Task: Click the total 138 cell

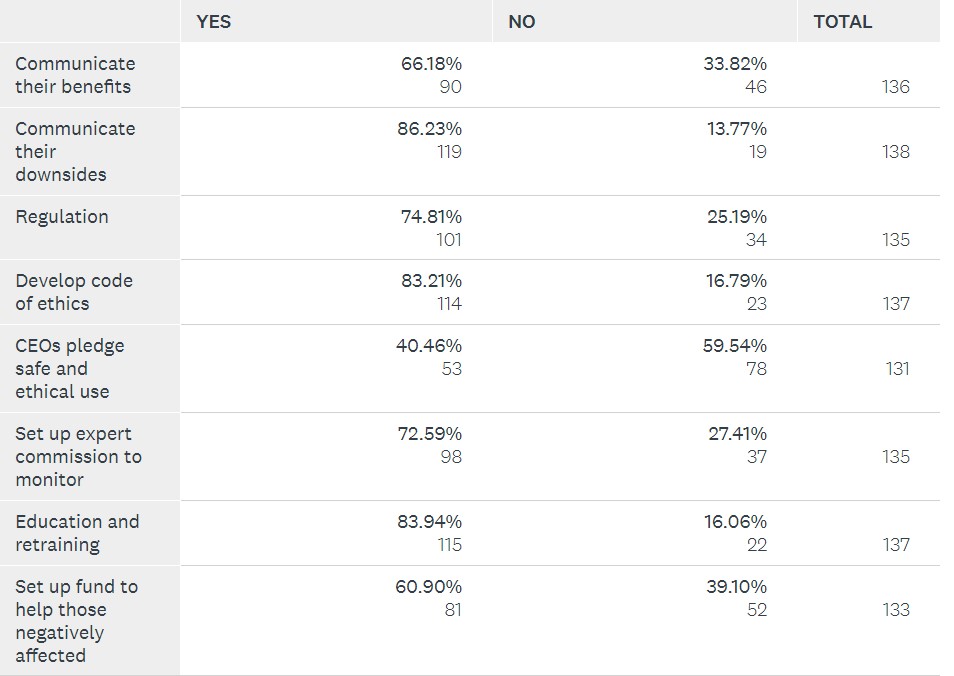Action: (x=896, y=152)
